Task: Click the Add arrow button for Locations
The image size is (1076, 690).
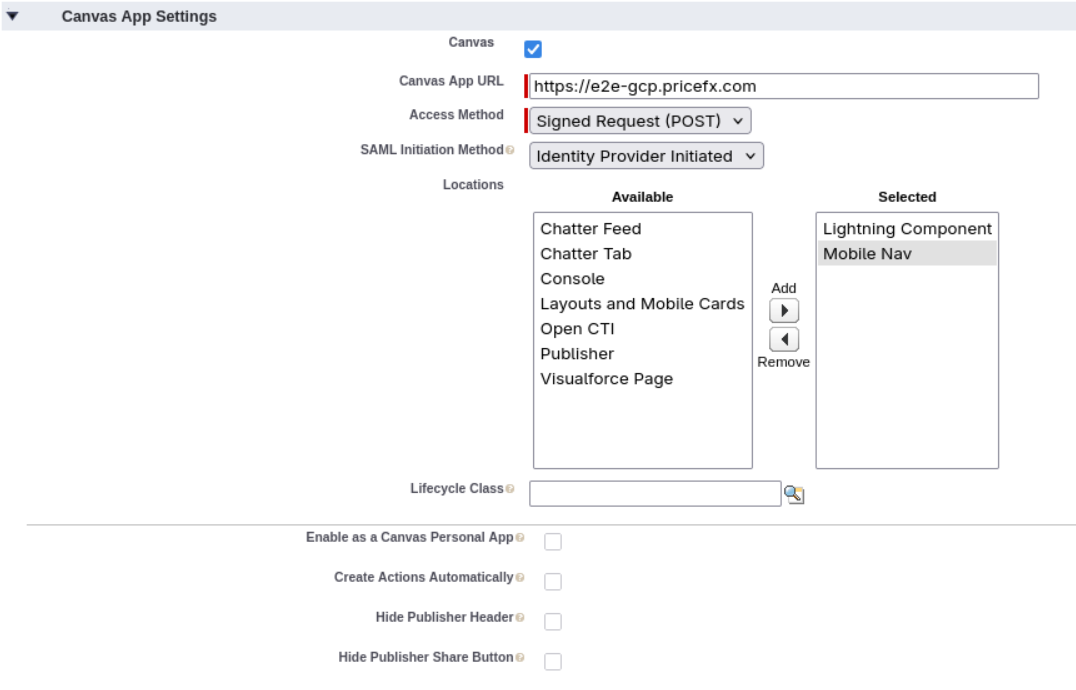Action: click(x=784, y=309)
